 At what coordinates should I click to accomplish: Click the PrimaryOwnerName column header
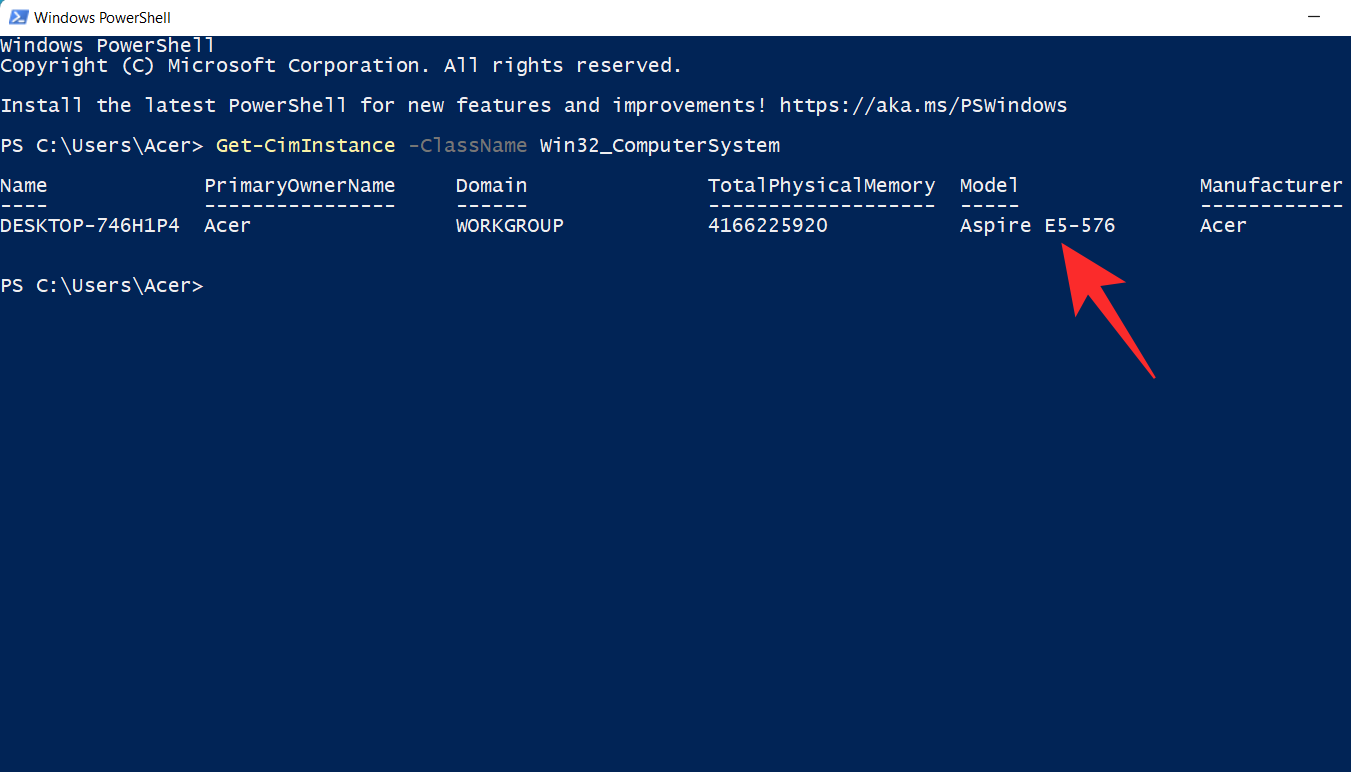pos(299,186)
